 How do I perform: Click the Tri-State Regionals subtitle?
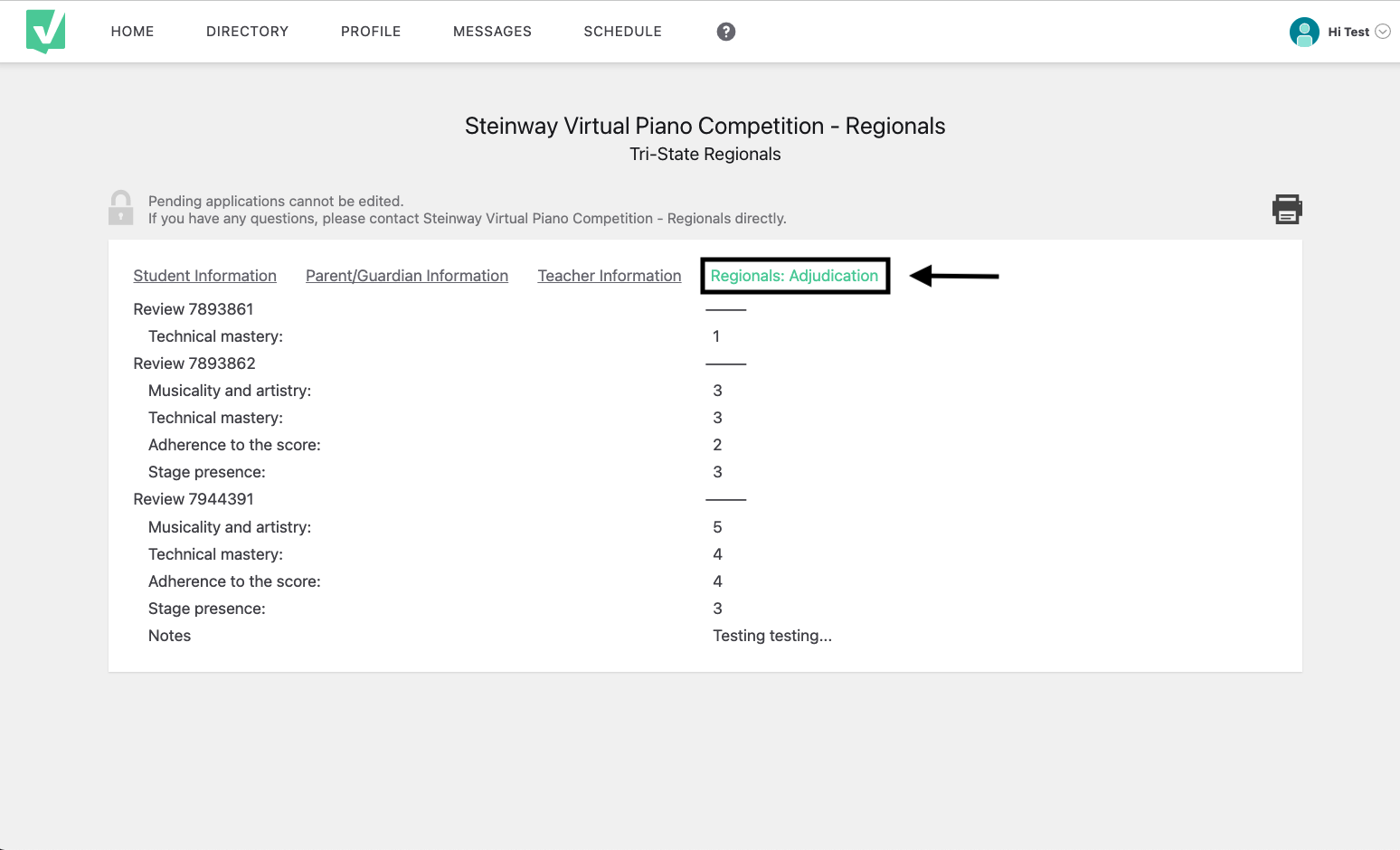705,154
